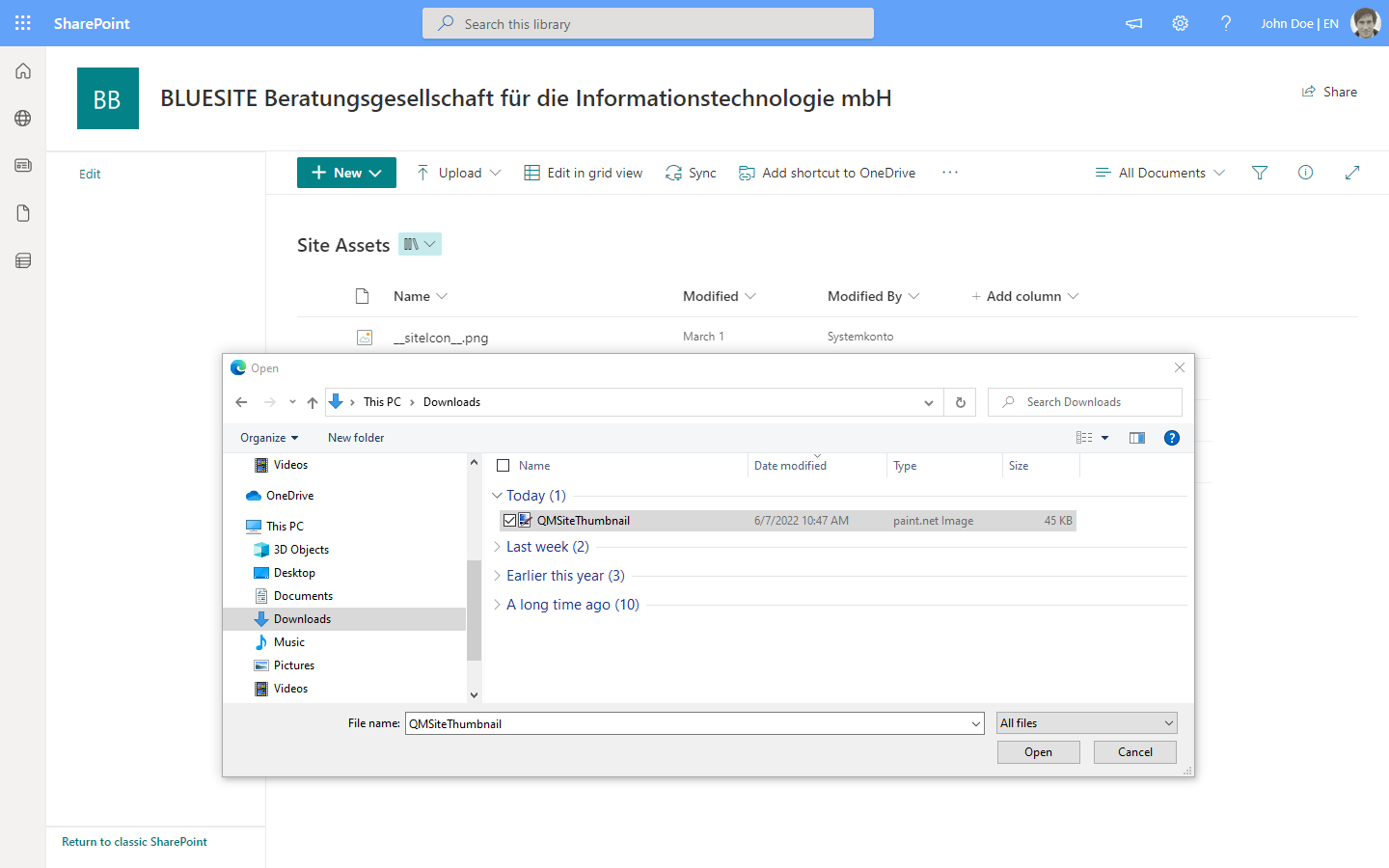
Task: Toggle the select-all checkbox beside Name
Action: (503, 466)
